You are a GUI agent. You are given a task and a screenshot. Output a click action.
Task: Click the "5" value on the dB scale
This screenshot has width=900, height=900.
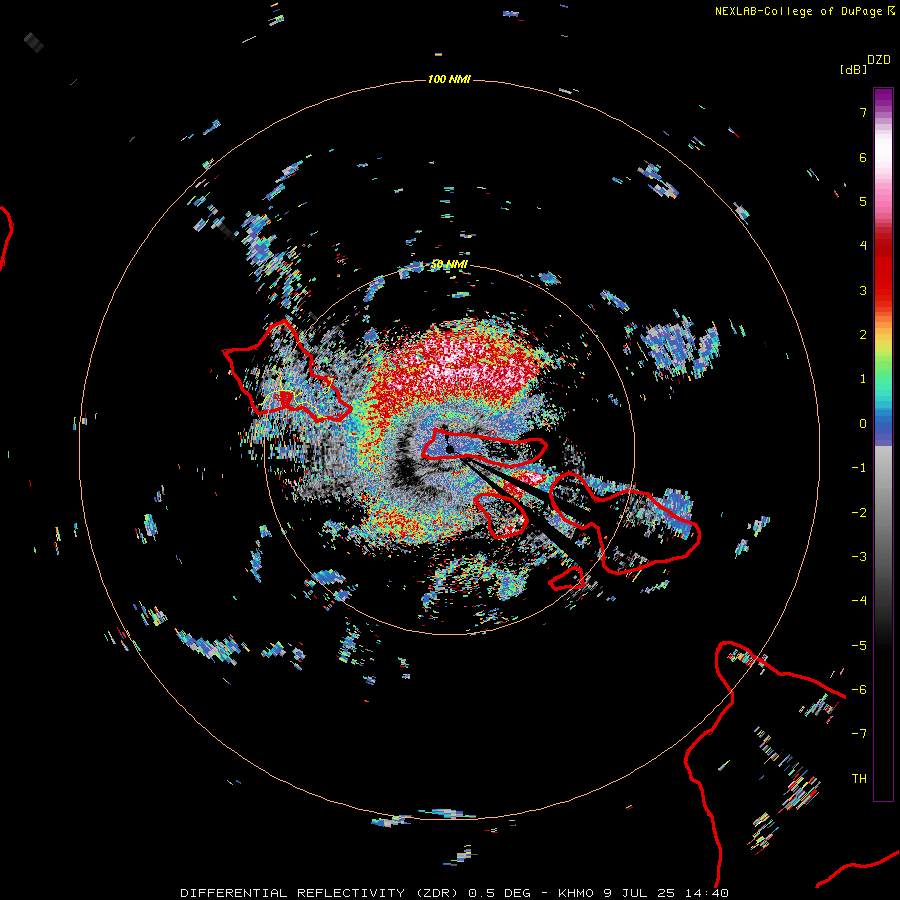point(863,201)
